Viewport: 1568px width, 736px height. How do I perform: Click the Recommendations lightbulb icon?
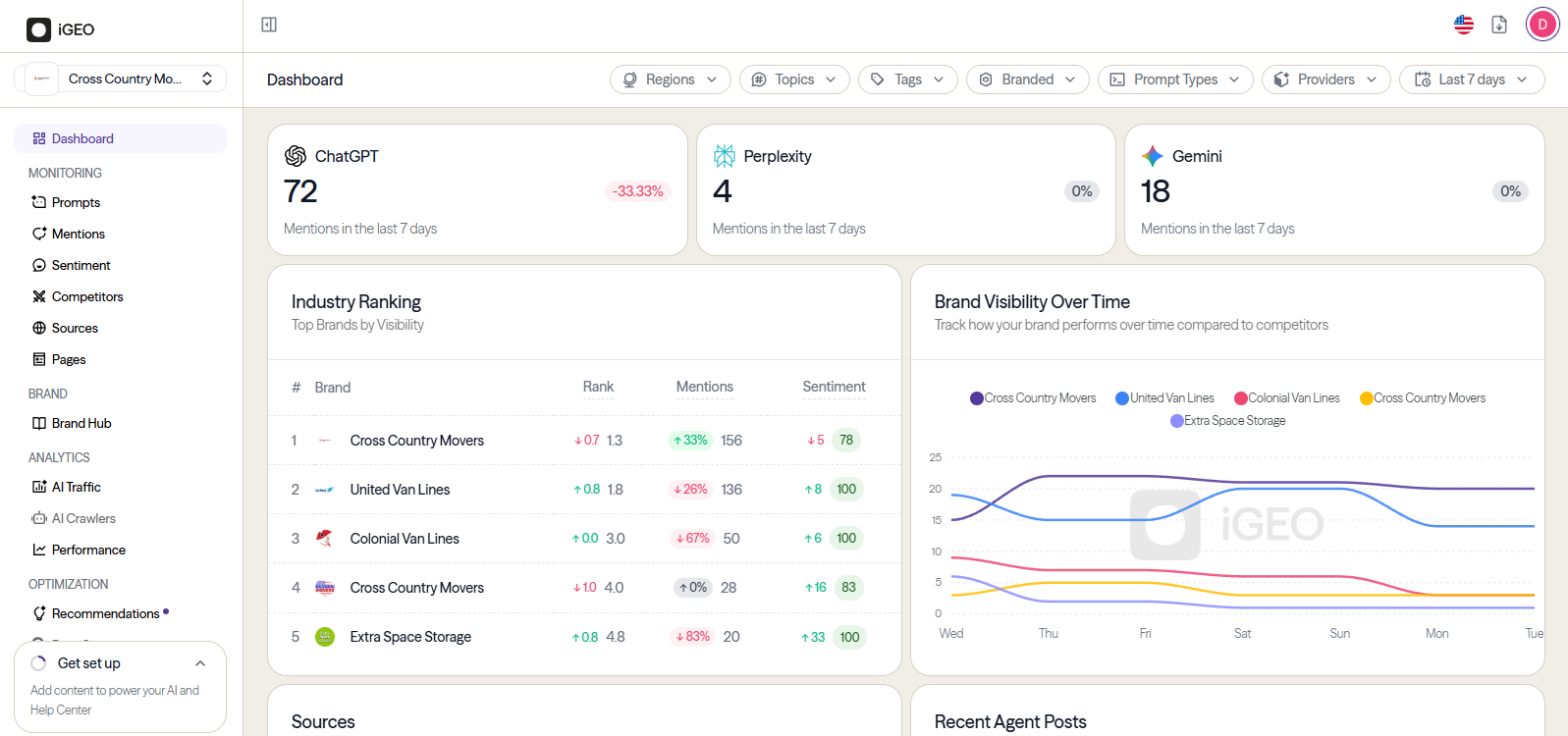click(39, 613)
